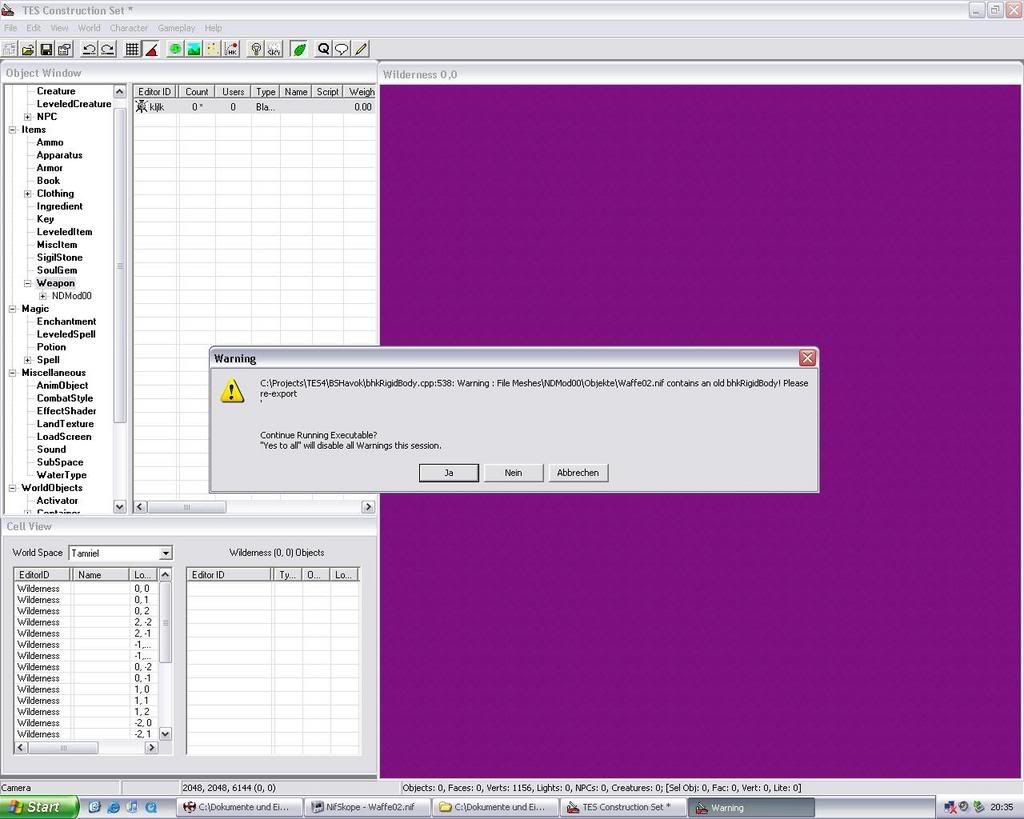This screenshot has height=819, width=1024.
Task: Open landscape editing with the mountain icon
Action: [194, 49]
